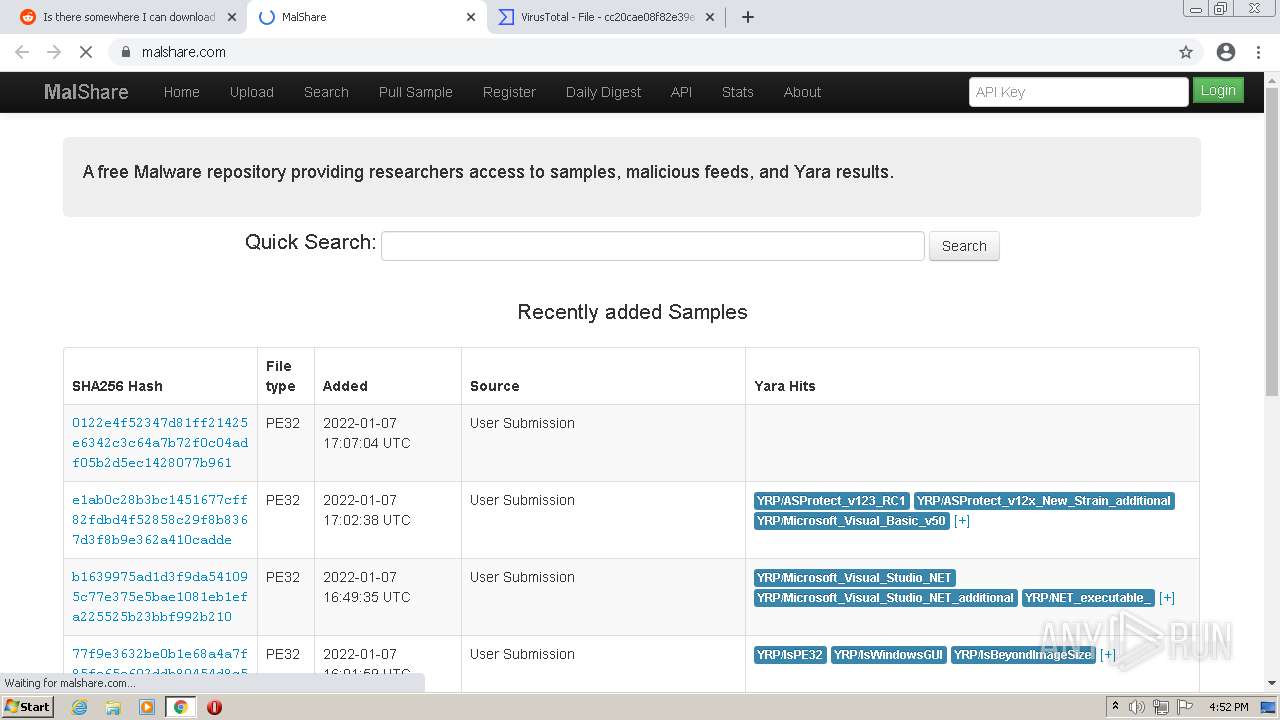Open sample hash starting b1639975ad1d

[160, 597]
